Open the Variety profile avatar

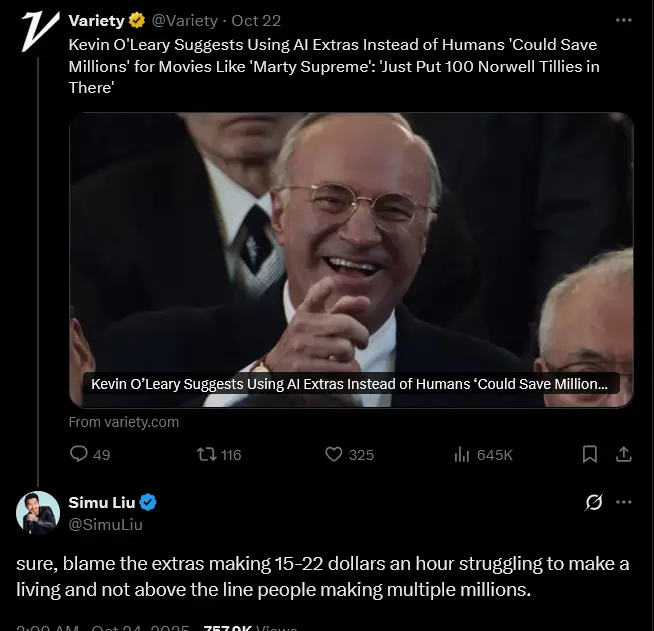coord(37,30)
